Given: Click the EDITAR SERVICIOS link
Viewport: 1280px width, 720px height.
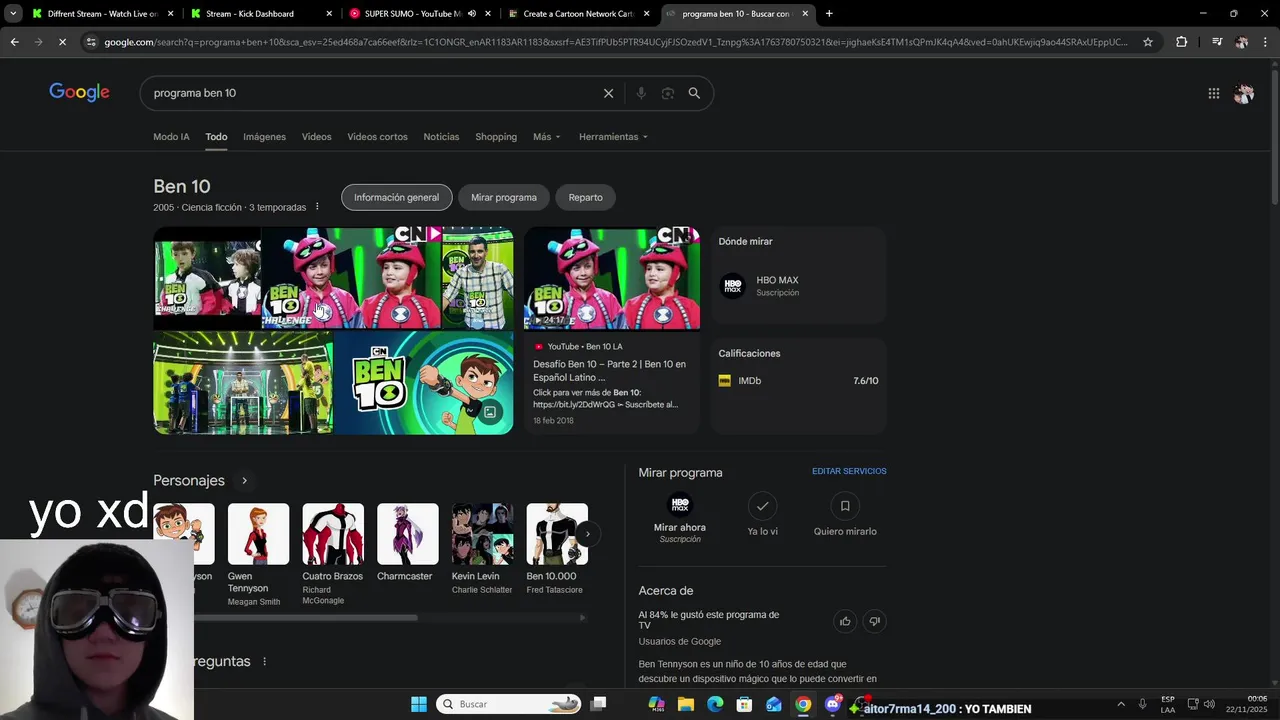Looking at the screenshot, I should tap(849, 471).
